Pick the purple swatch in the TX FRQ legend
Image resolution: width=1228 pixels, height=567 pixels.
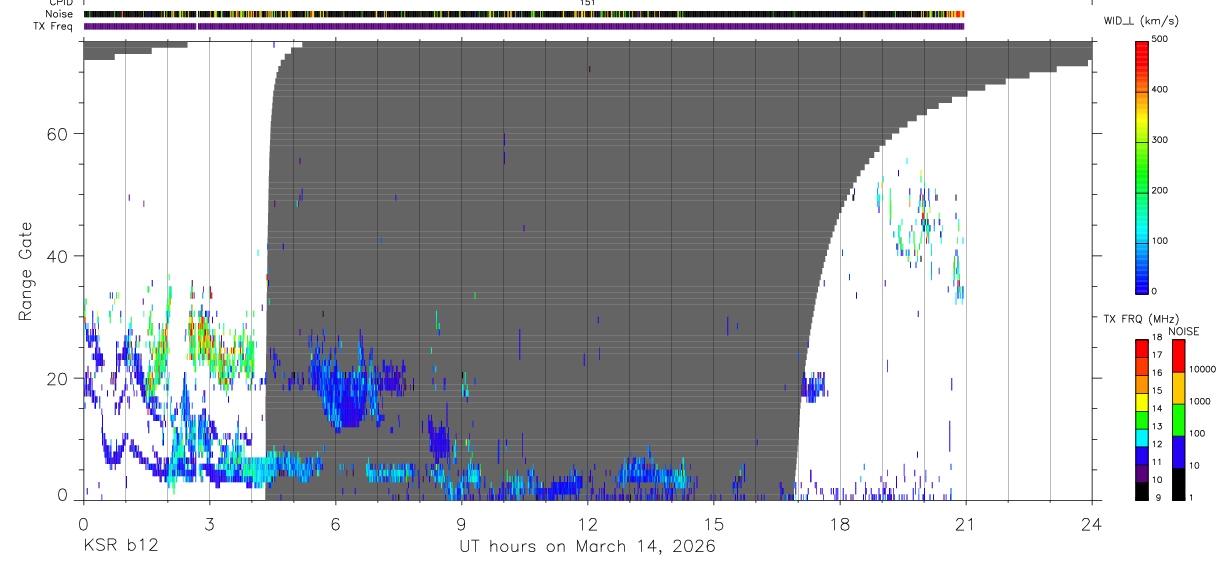tap(1141, 471)
